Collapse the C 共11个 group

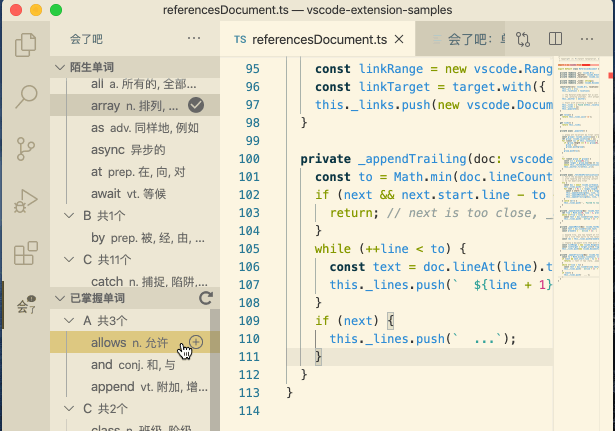pos(69,259)
